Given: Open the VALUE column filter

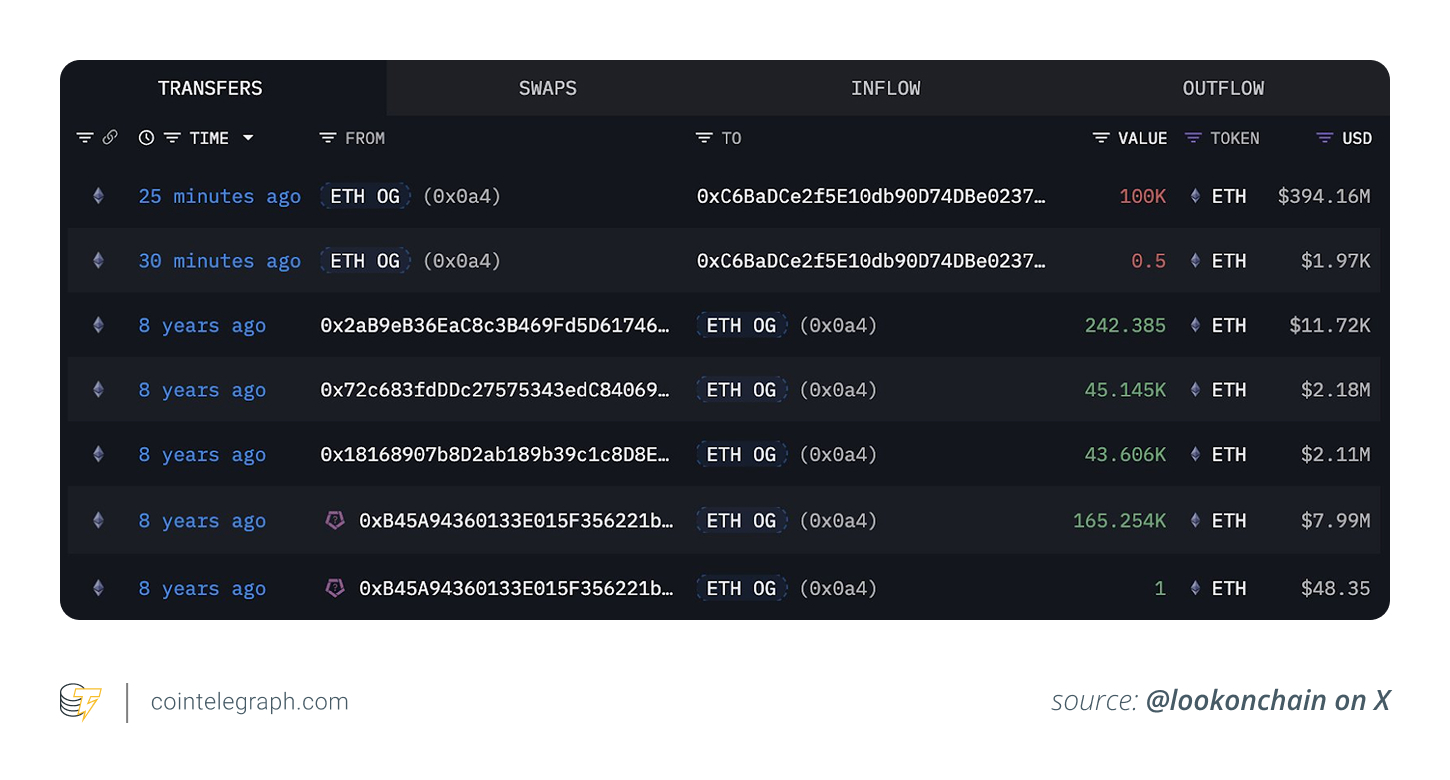Looking at the screenshot, I should coord(1101,138).
